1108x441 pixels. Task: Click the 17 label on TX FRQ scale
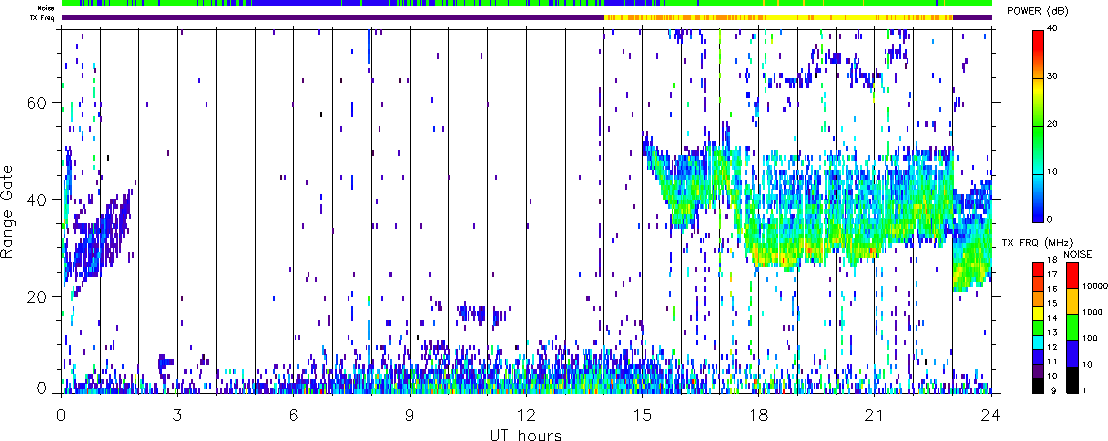(x=1052, y=274)
